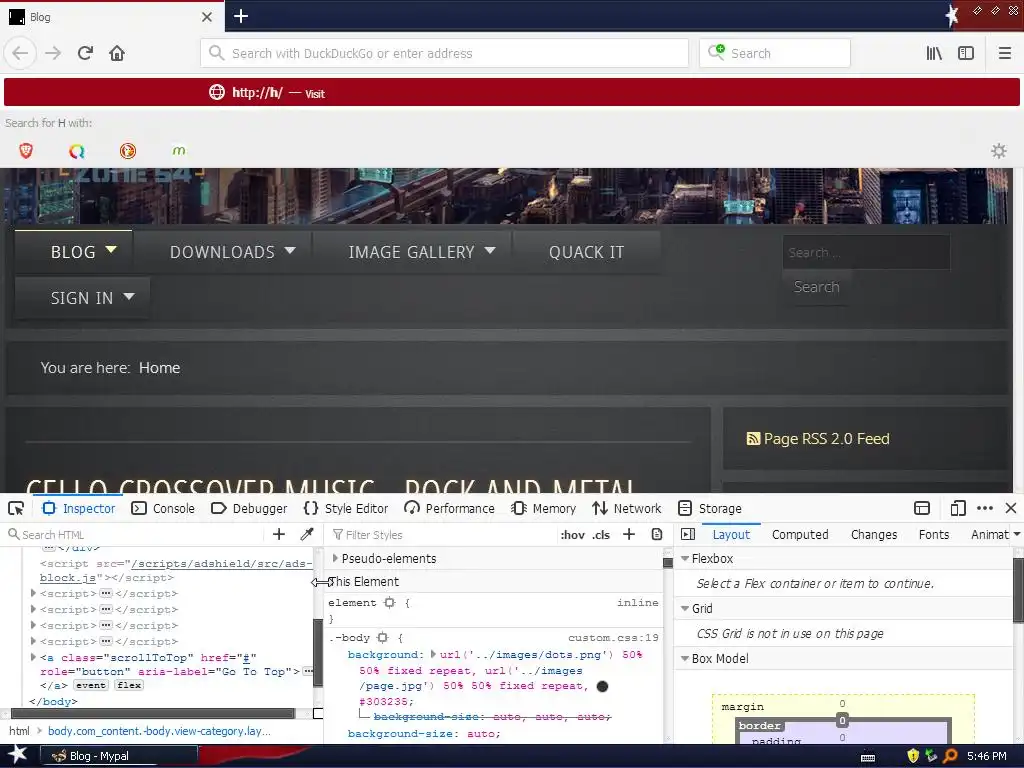
Task: Open the devtools dock side options
Action: coord(921,508)
